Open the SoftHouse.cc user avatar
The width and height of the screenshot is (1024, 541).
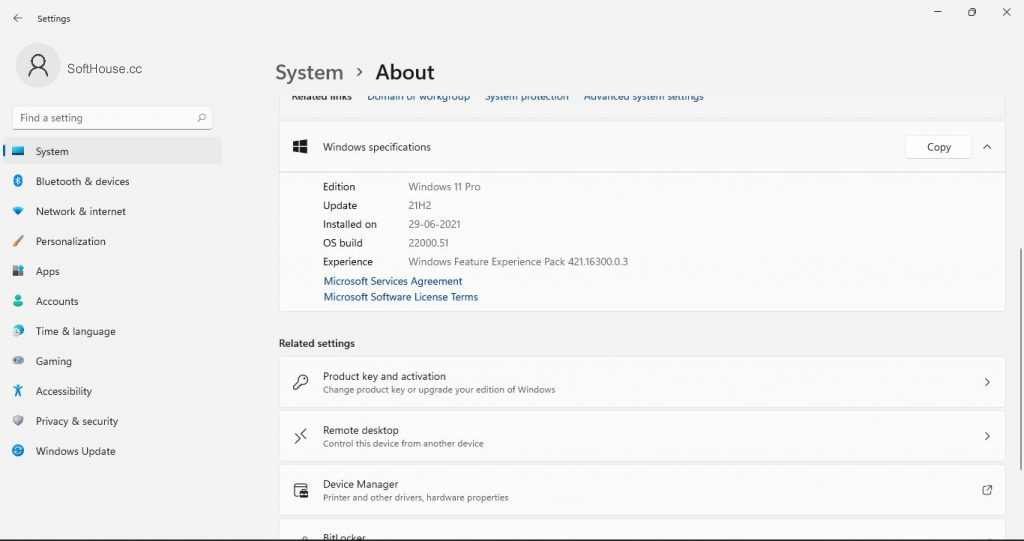tap(38, 65)
